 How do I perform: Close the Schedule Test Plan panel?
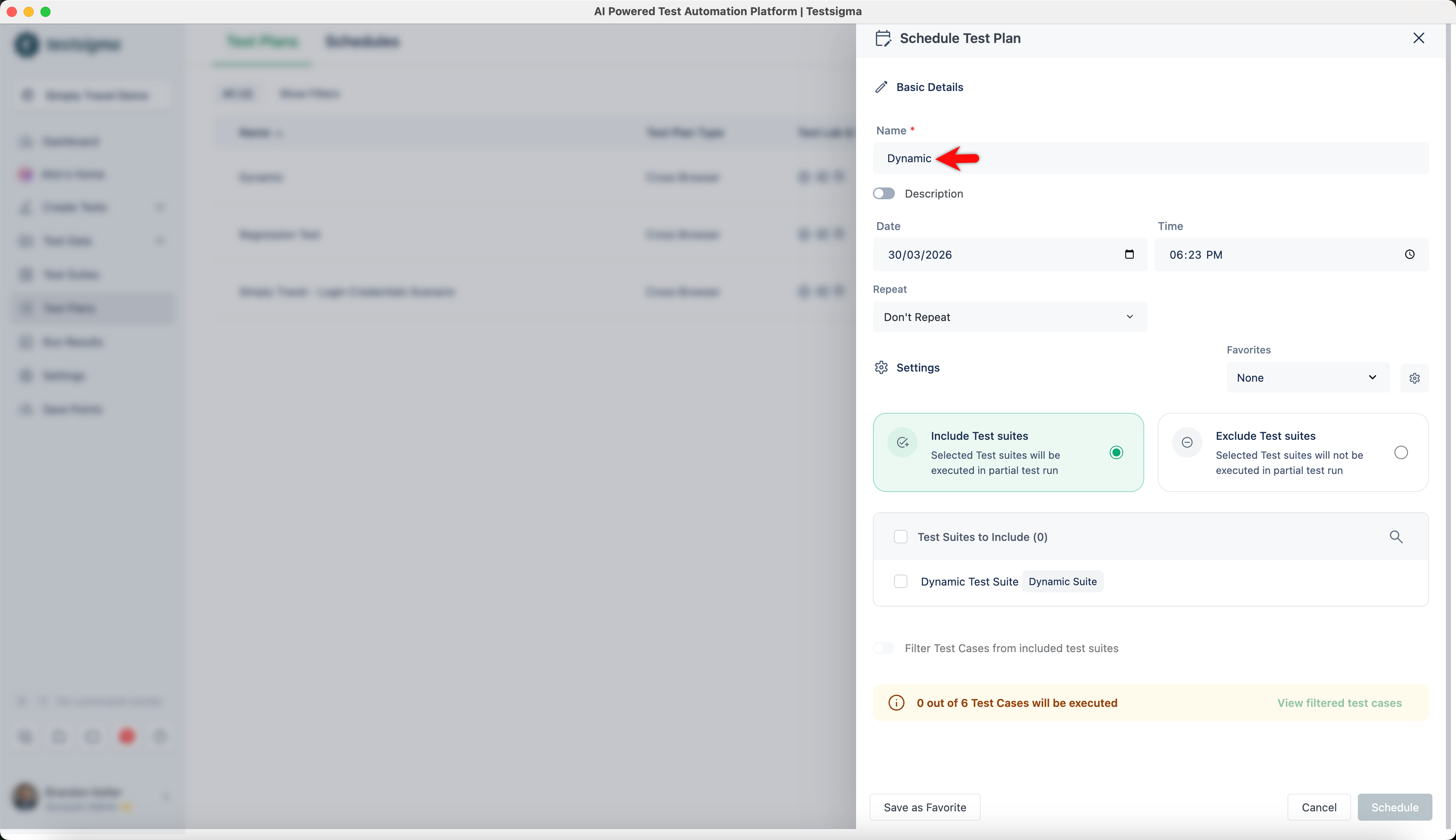click(1419, 38)
